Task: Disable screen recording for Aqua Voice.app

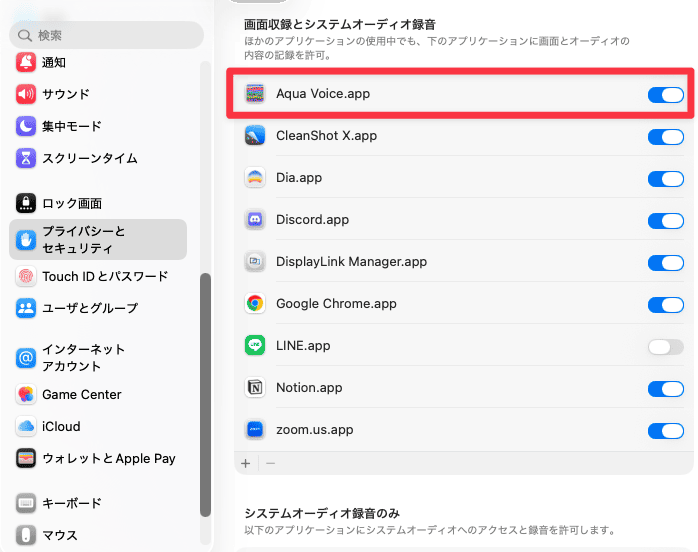Action: (x=666, y=94)
